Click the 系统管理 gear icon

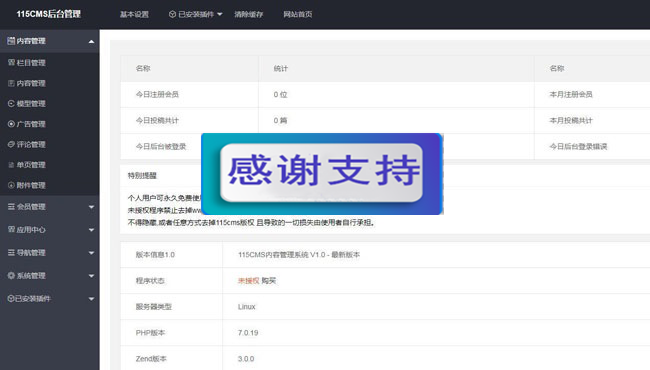coord(11,275)
